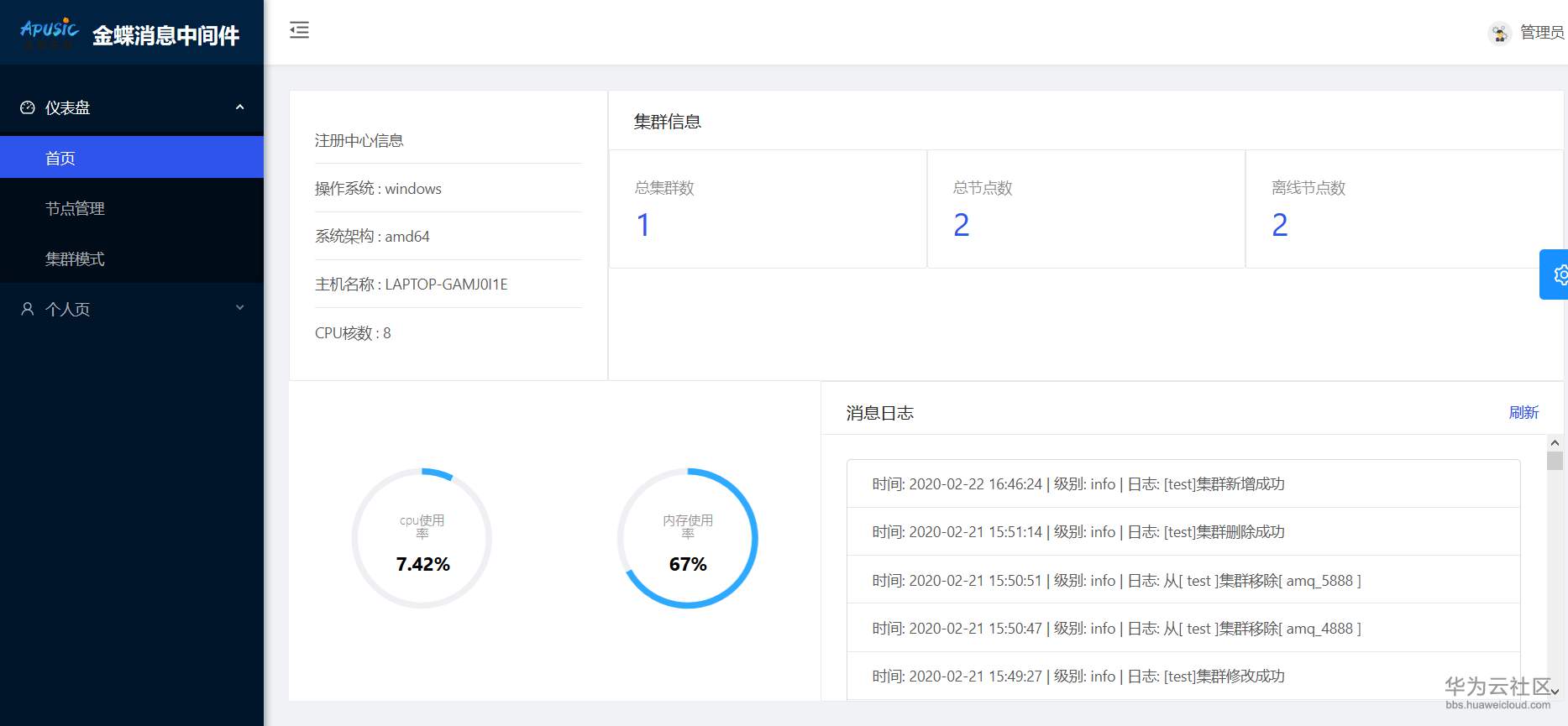Open the 节点管理 page
Screen dimensions: 1568x726
click(x=132, y=208)
